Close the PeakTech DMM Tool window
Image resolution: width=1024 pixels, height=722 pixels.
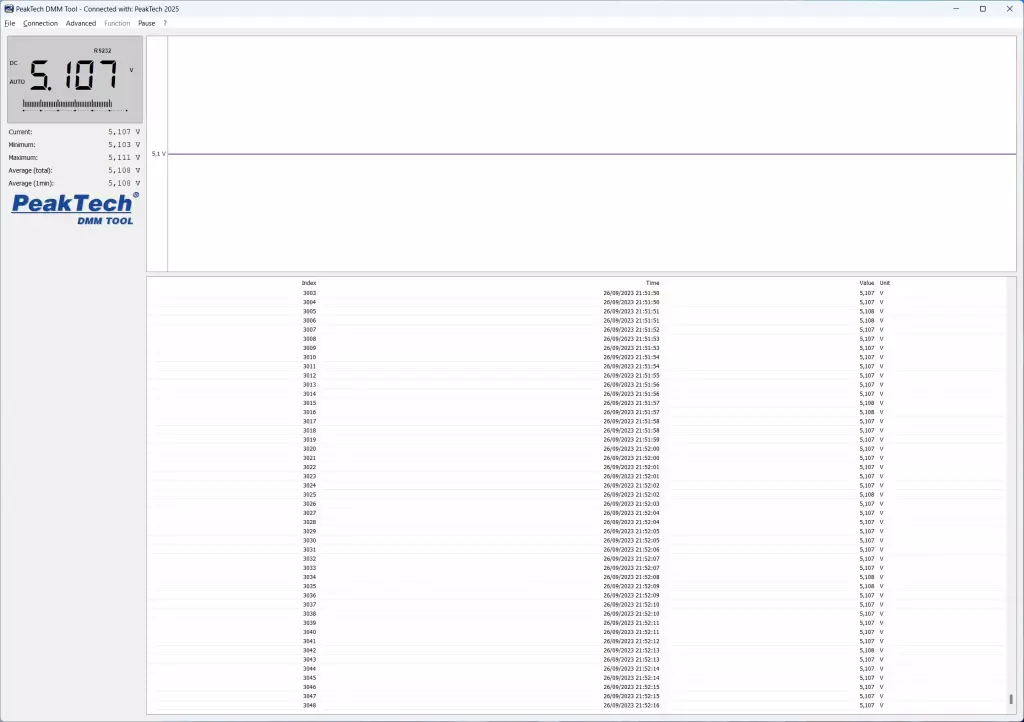click(x=1010, y=8)
